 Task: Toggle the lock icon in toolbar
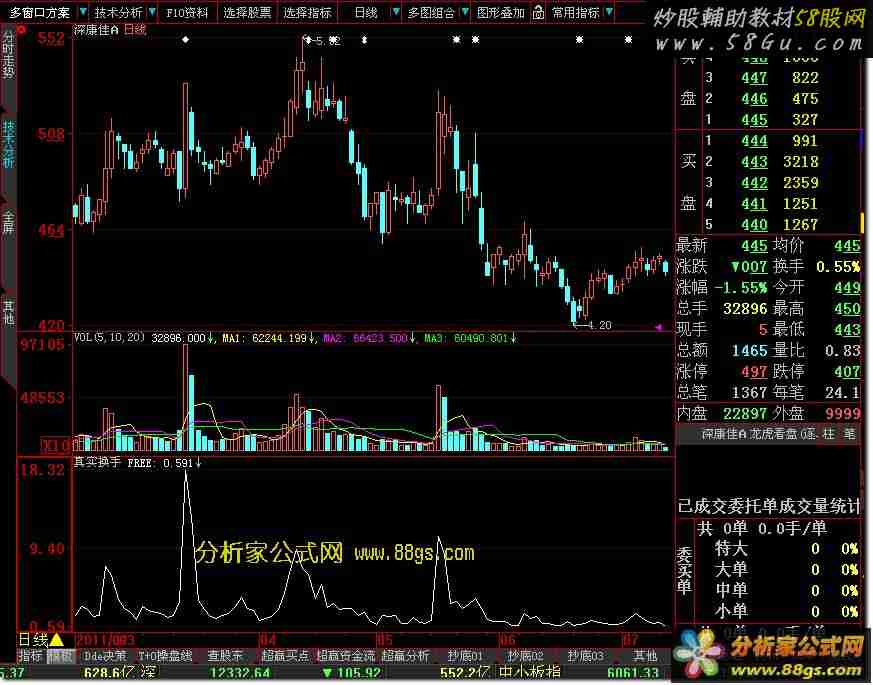538,12
